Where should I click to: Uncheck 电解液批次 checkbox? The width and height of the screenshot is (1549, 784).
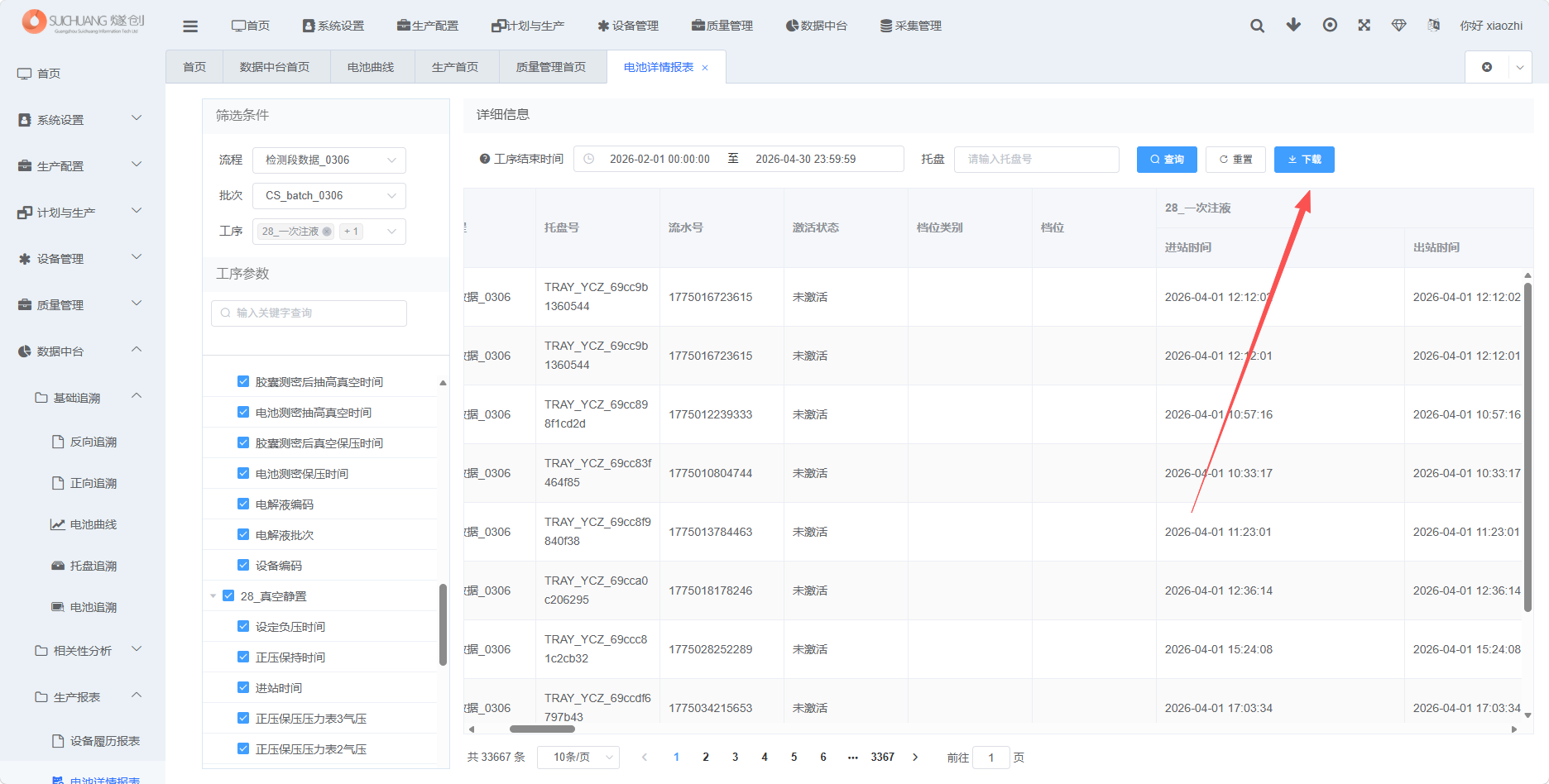[x=243, y=534]
